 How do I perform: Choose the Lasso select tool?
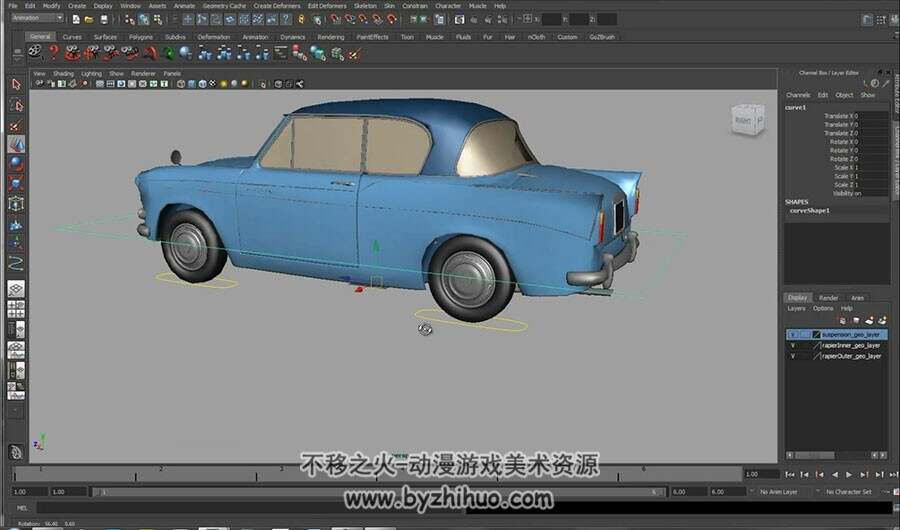[x=16, y=105]
